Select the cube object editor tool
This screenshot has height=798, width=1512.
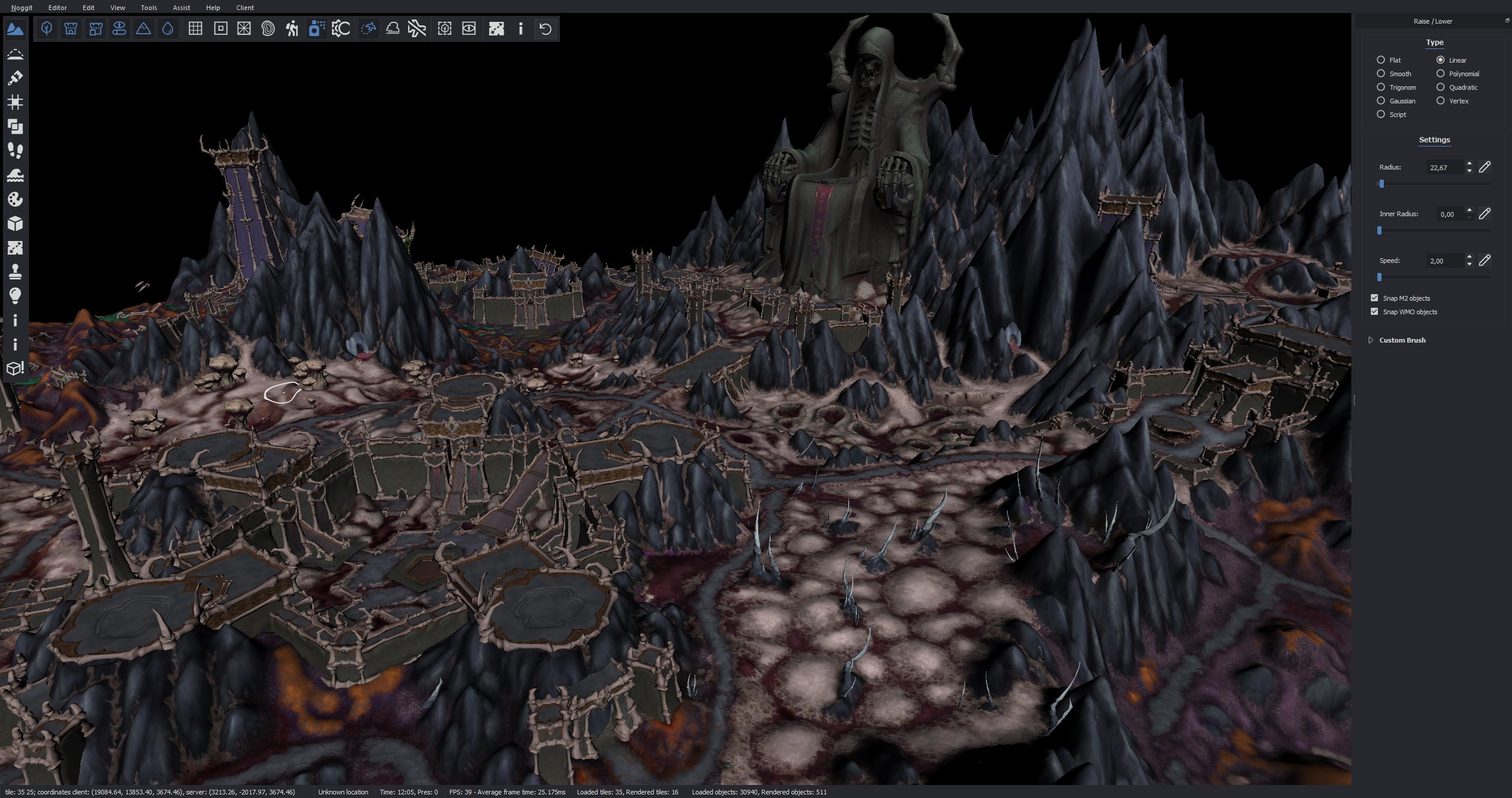pos(15,223)
